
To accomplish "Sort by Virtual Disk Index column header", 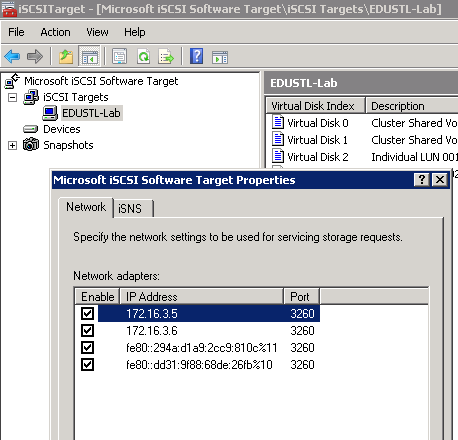I will pos(315,106).
